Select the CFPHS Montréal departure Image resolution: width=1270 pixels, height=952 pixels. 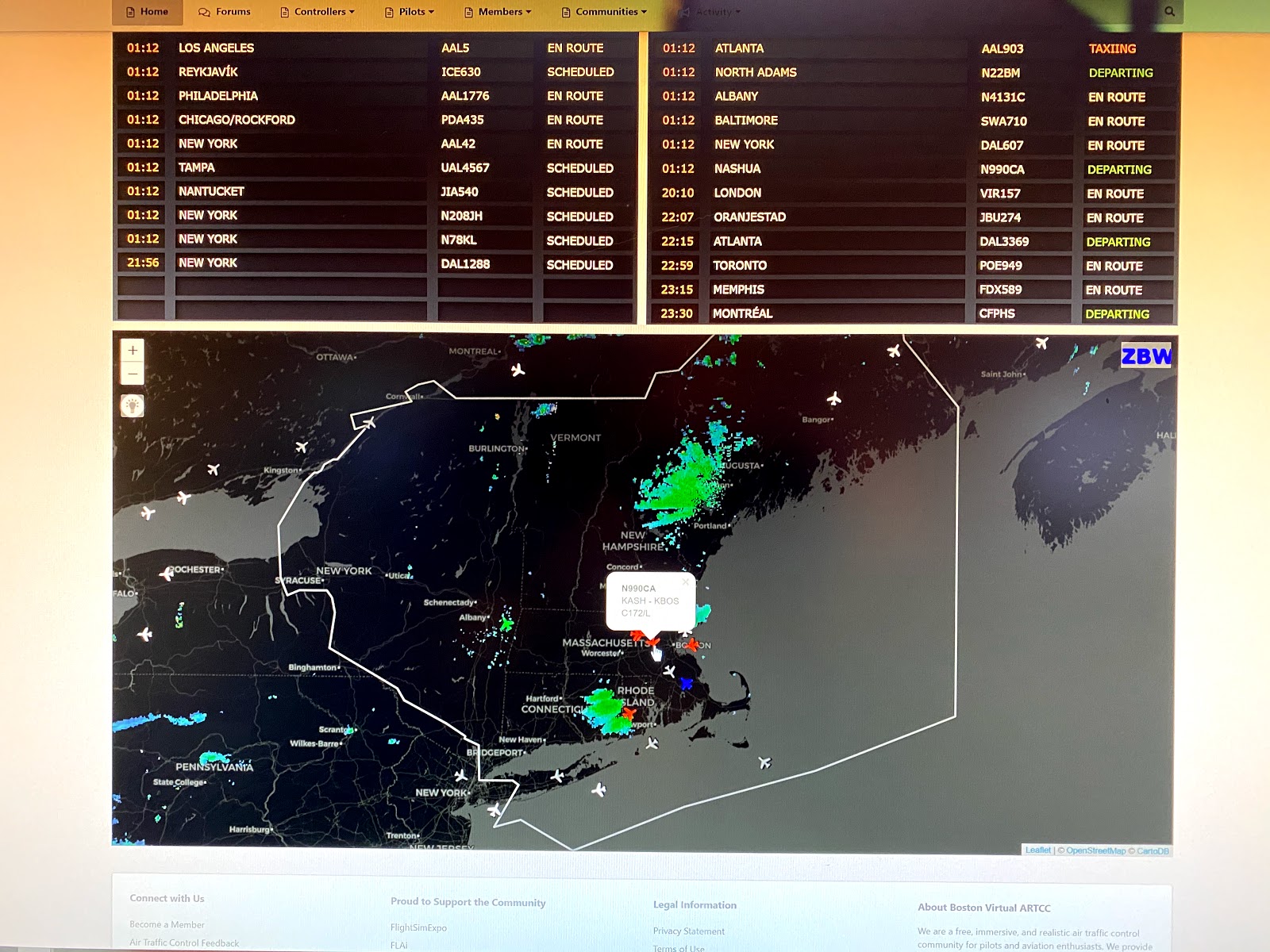tap(914, 313)
